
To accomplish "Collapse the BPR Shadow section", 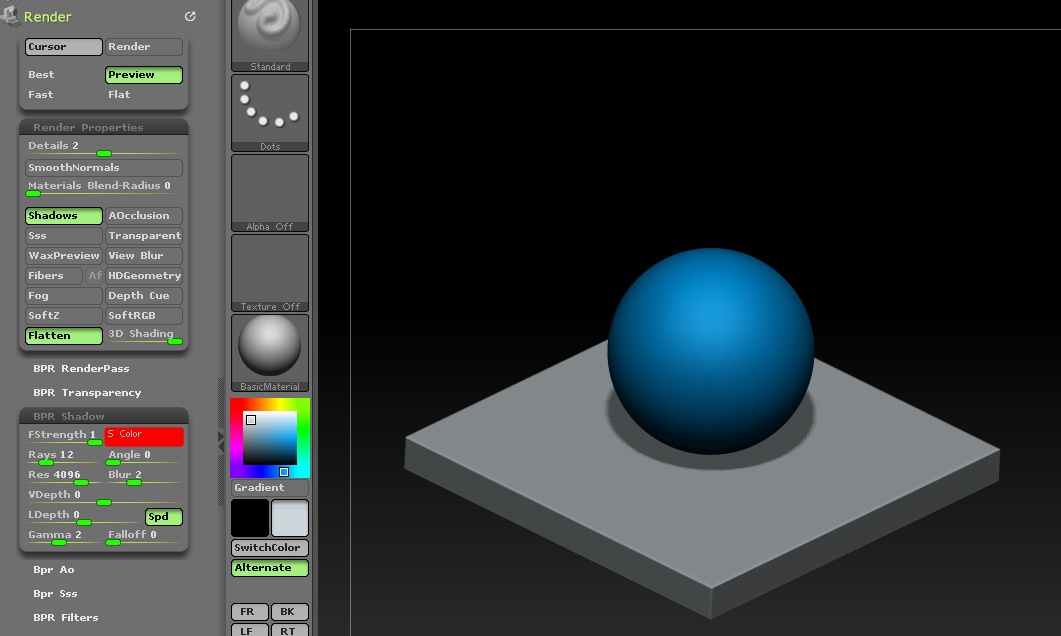I will 104,416.
